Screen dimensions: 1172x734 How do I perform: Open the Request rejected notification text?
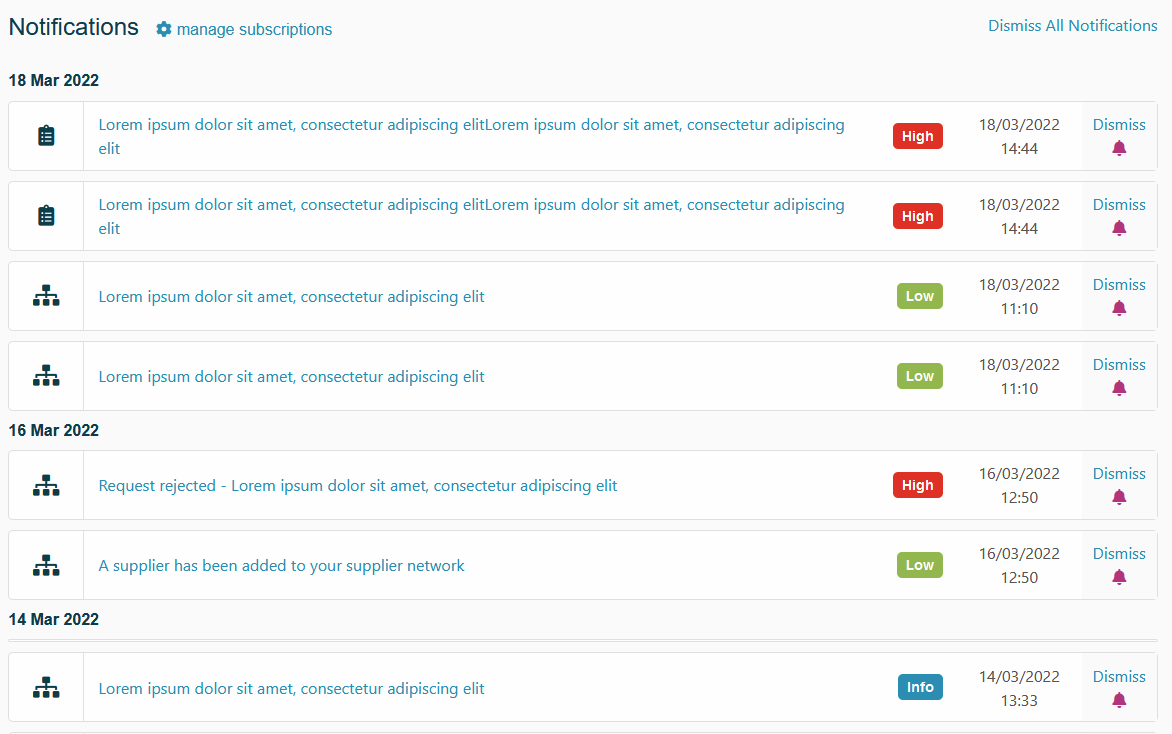click(x=357, y=486)
